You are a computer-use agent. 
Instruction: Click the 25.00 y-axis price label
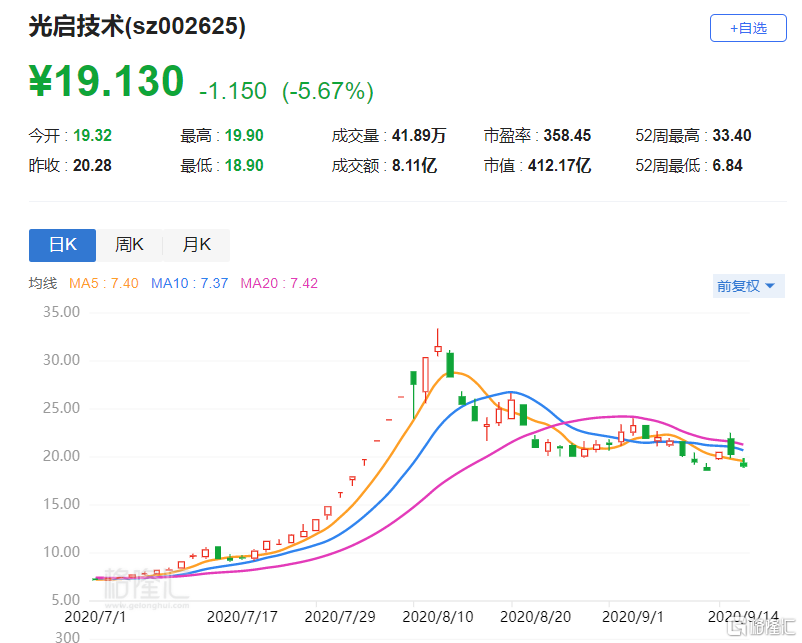pos(61,408)
